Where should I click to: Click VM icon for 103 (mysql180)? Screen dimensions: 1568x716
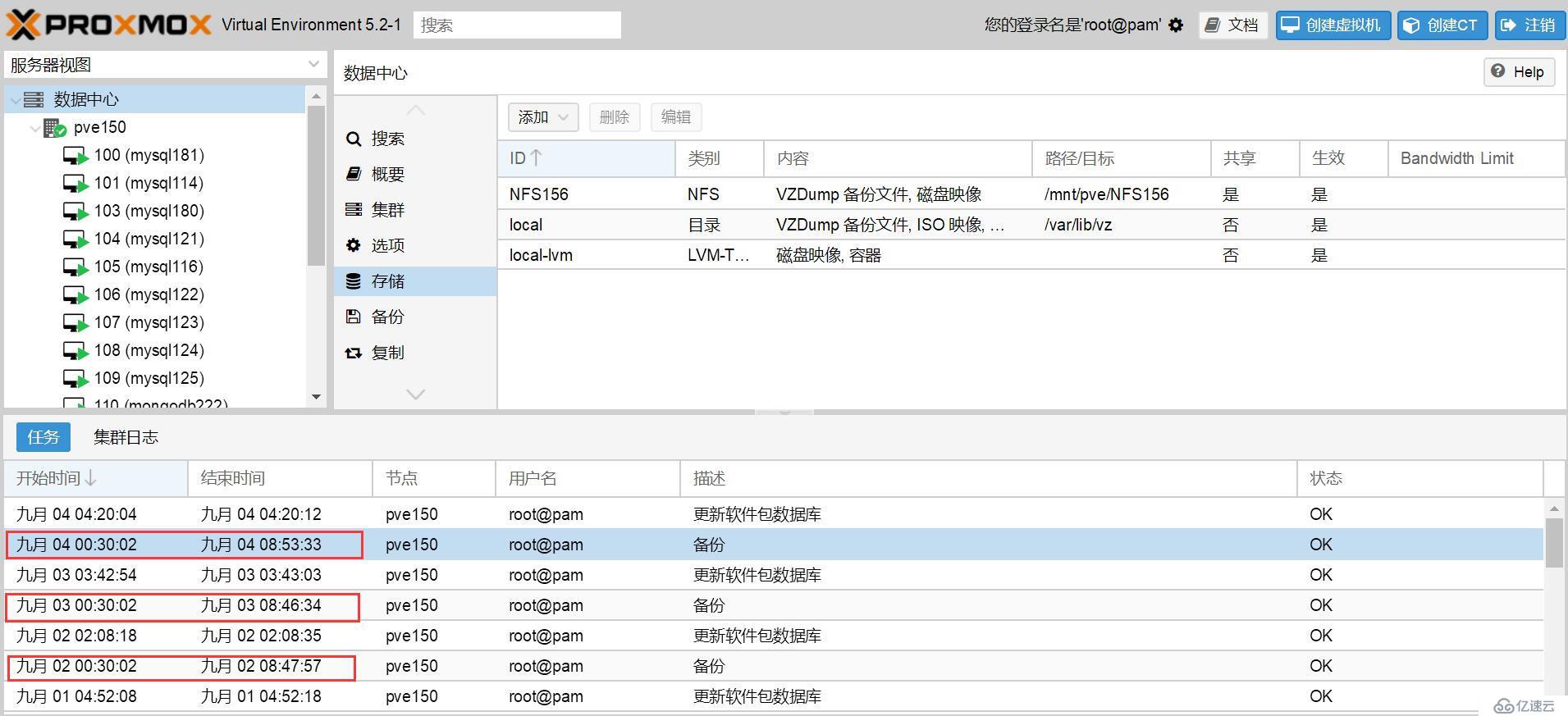[75, 212]
